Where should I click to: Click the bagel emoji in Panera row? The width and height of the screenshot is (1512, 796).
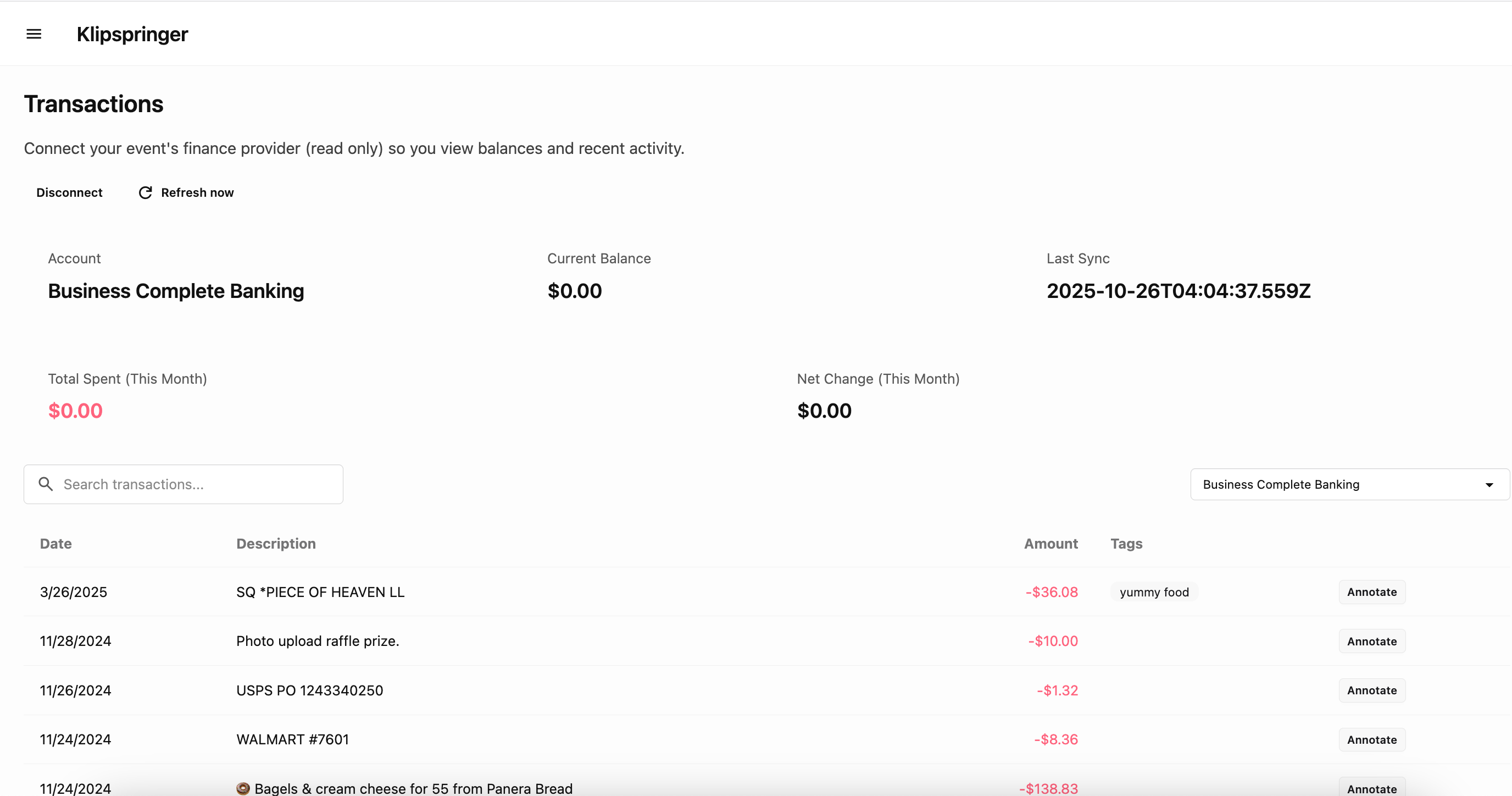pos(243,788)
